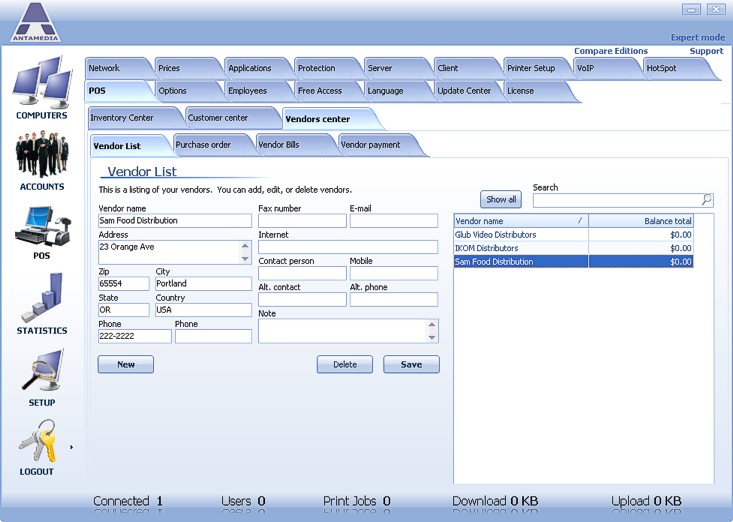Open the Compare Editions link
The height and width of the screenshot is (522, 733).
pyautogui.click(x=611, y=51)
